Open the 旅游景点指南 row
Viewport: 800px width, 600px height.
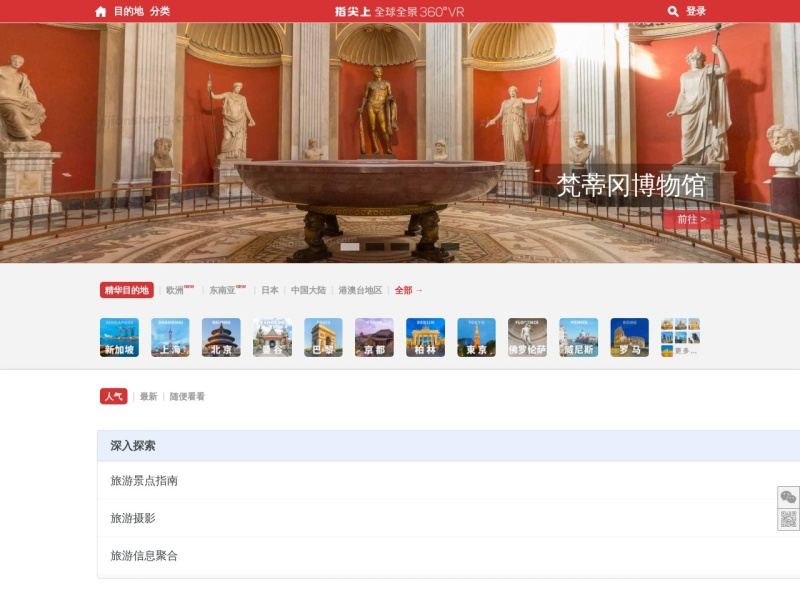[x=448, y=481]
